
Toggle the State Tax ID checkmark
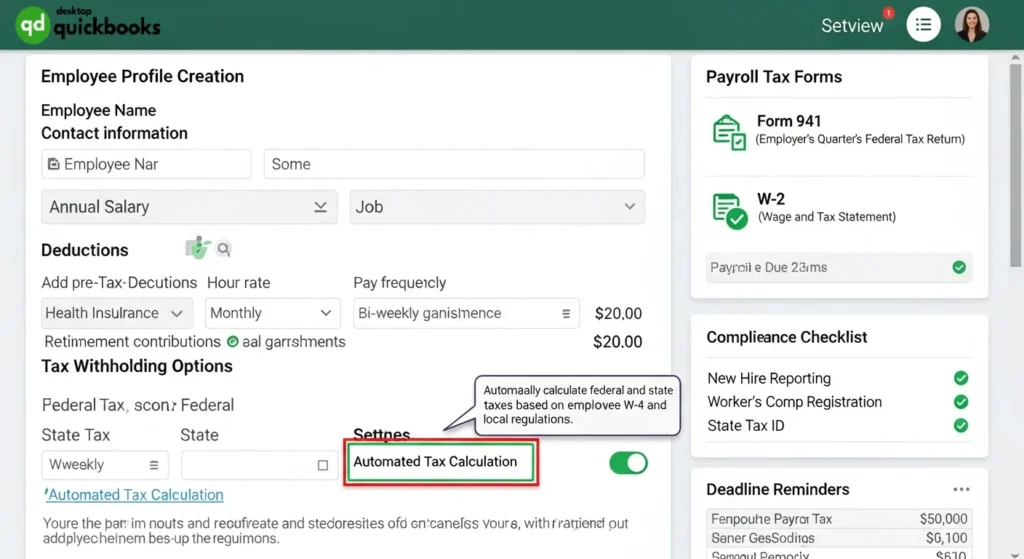(x=960, y=426)
